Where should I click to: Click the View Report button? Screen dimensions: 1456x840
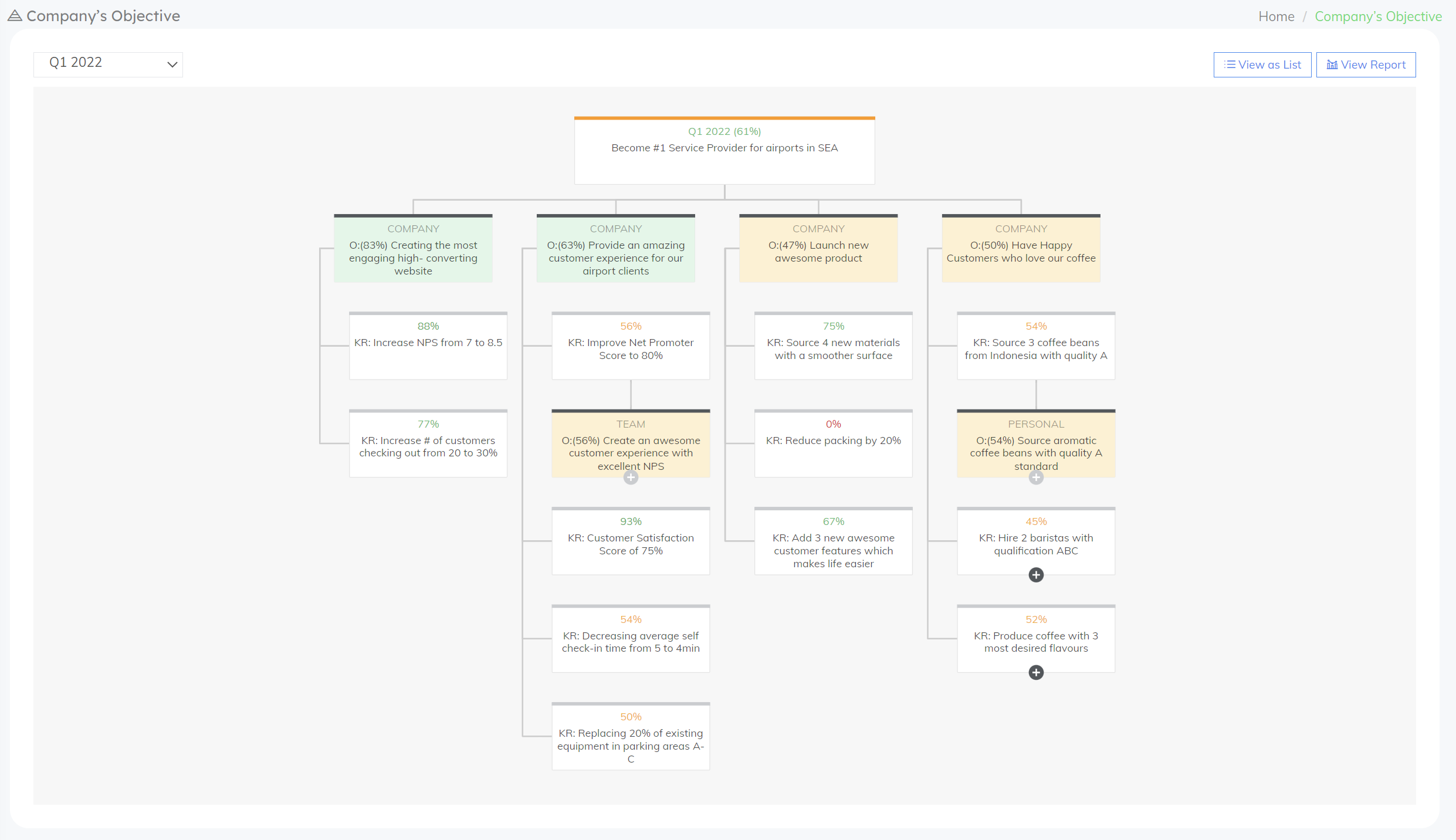(1366, 65)
